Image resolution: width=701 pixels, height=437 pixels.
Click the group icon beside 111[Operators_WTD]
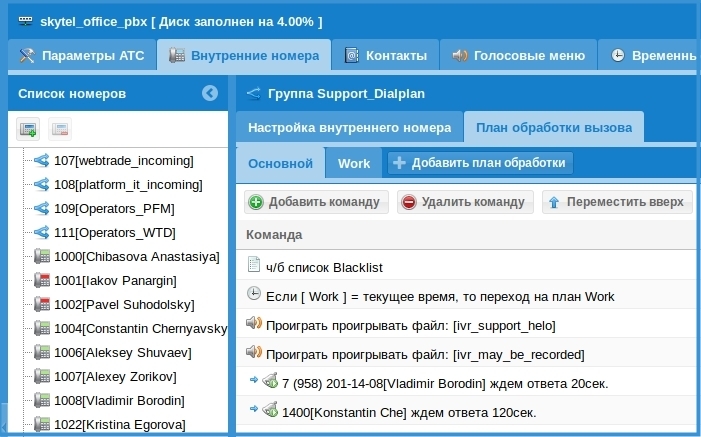coord(42,232)
